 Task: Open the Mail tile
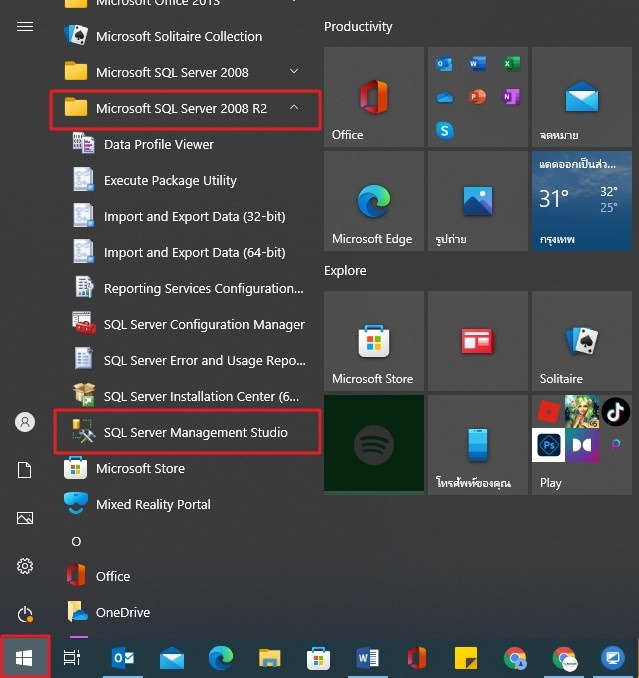coord(582,97)
